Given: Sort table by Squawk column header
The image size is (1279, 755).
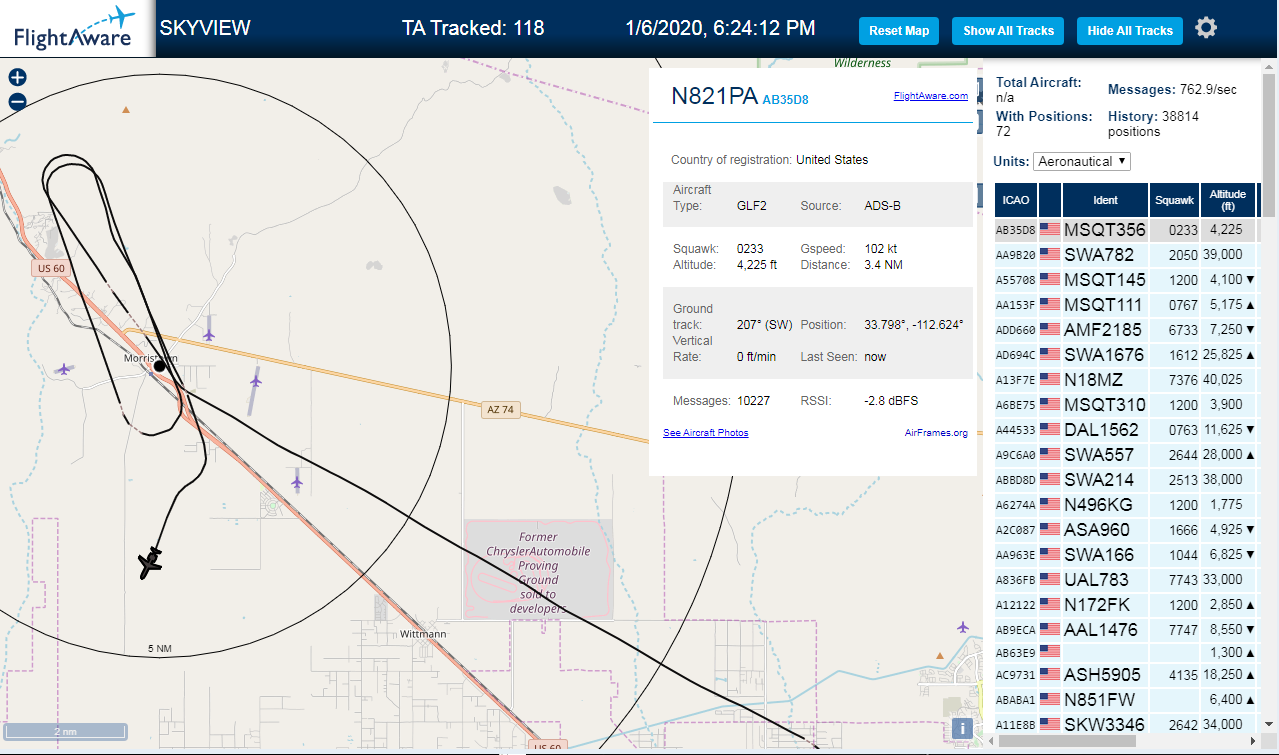Looking at the screenshot, I should [x=1175, y=200].
